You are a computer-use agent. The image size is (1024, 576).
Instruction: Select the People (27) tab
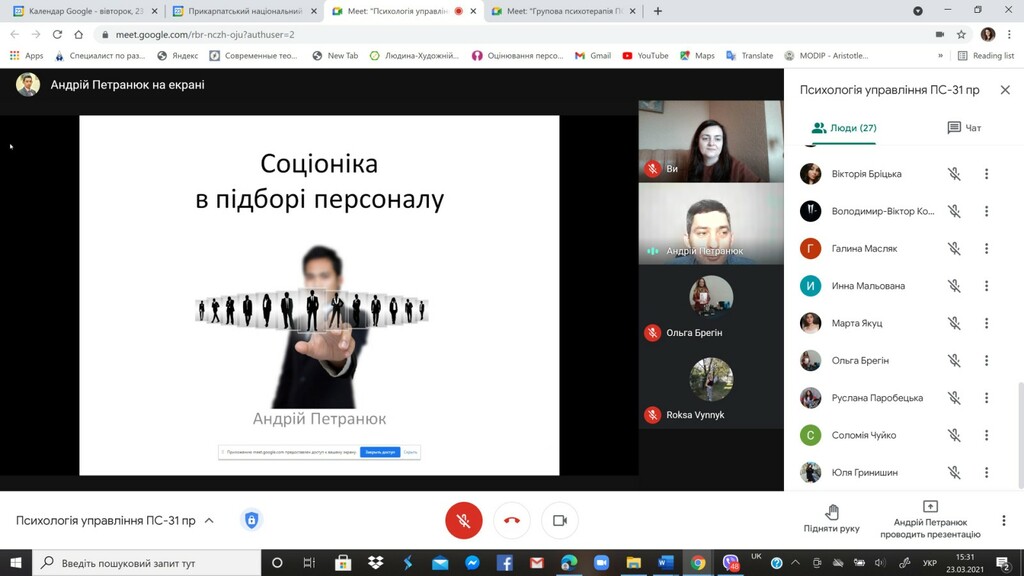[844, 128]
